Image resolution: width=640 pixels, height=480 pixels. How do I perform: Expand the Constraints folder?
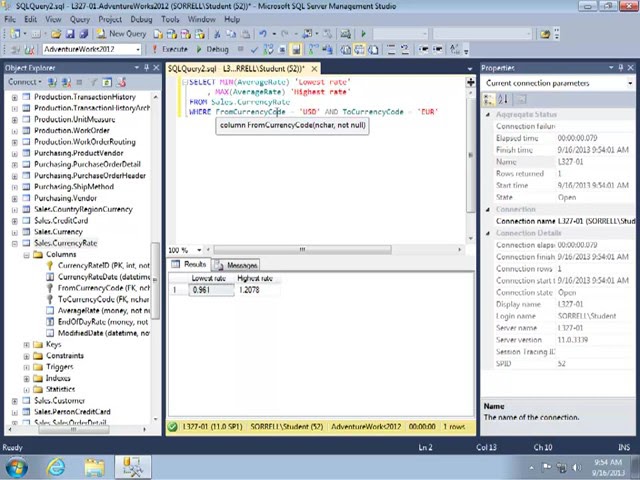pyautogui.click(x=27, y=356)
